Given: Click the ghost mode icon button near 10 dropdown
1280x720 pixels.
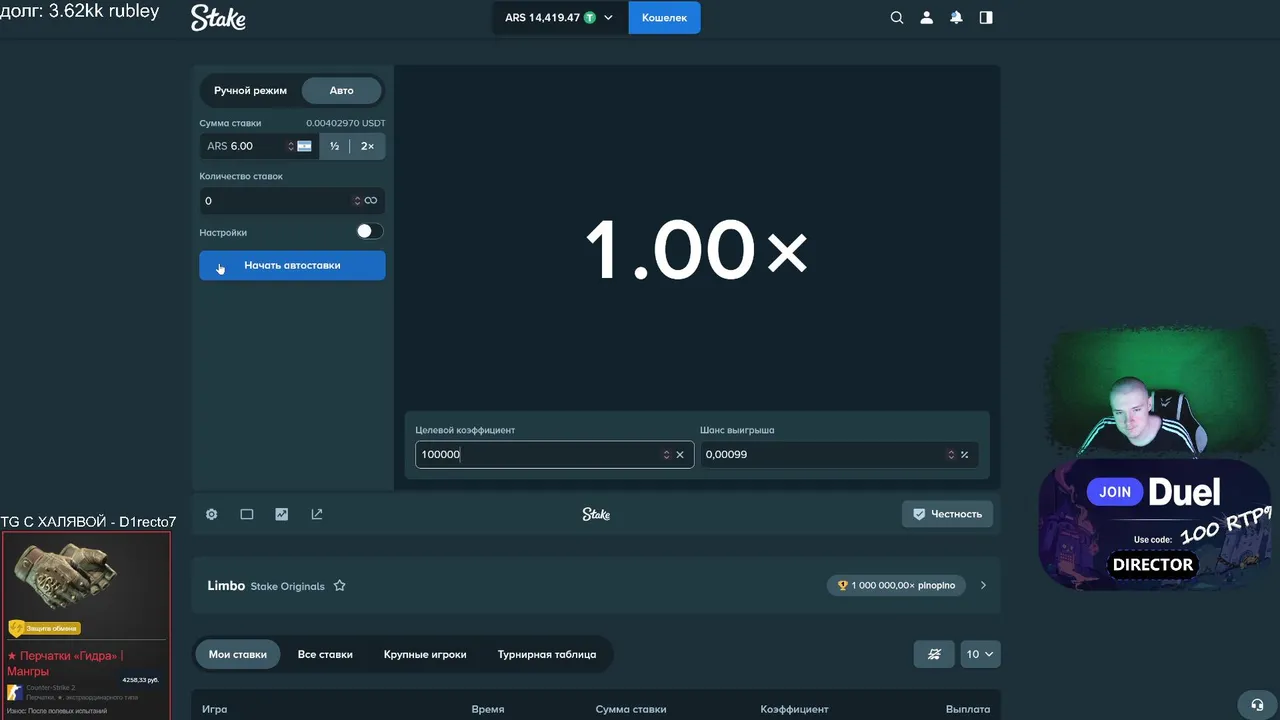Looking at the screenshot, I should tap(934, 654).
